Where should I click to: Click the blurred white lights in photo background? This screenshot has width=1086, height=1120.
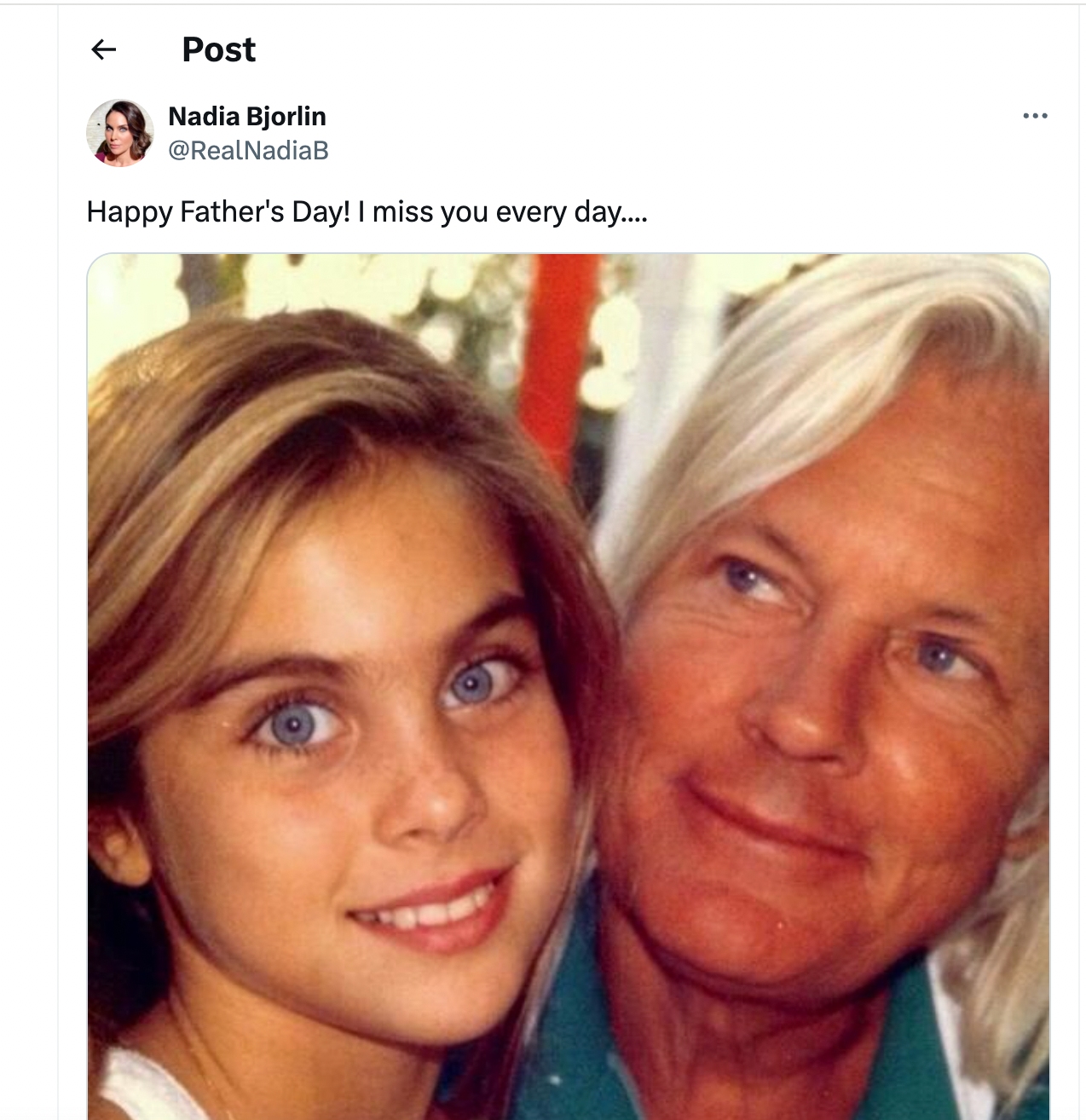click(426, 298)
